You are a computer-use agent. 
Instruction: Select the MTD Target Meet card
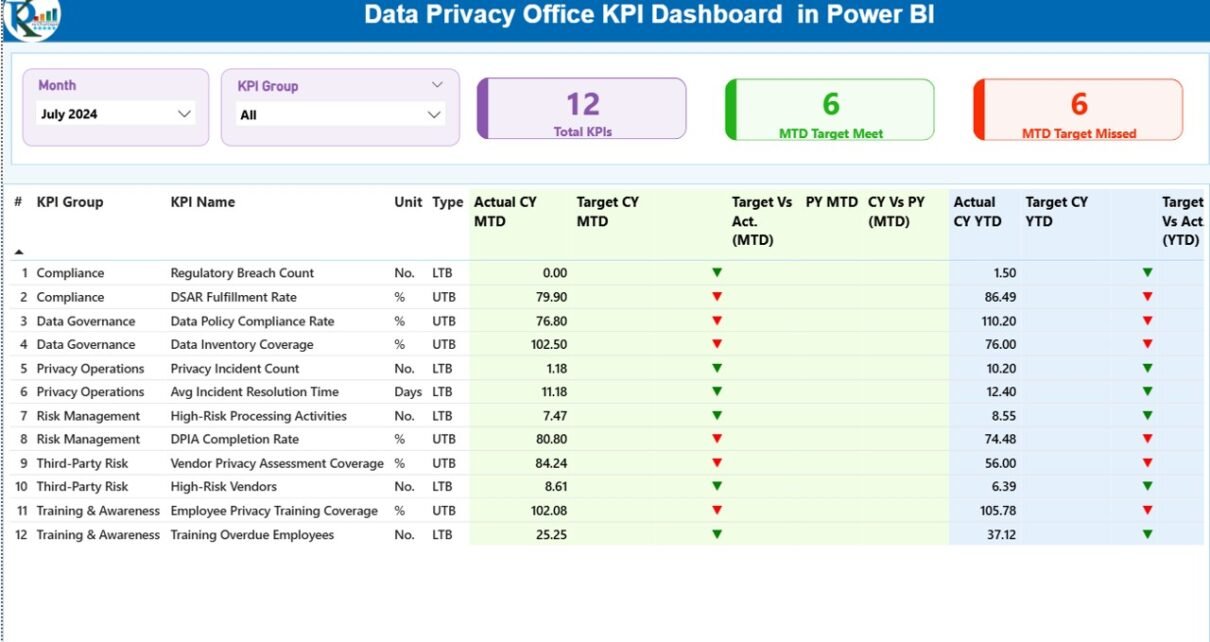click(830, 109)
